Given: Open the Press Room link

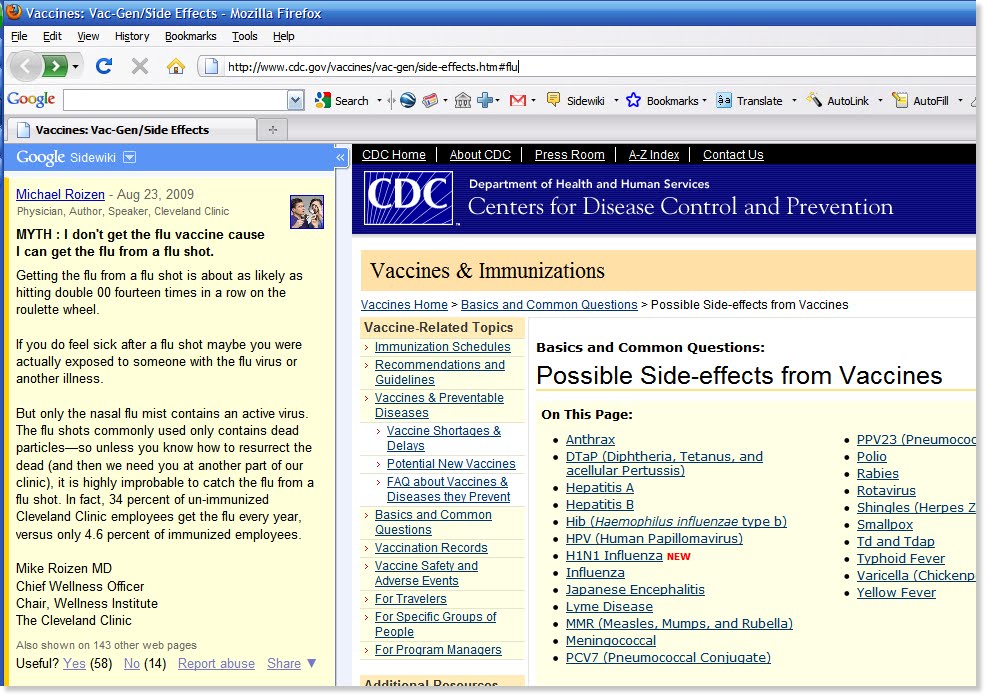Looking at the screenshot, I should point(569,155).
